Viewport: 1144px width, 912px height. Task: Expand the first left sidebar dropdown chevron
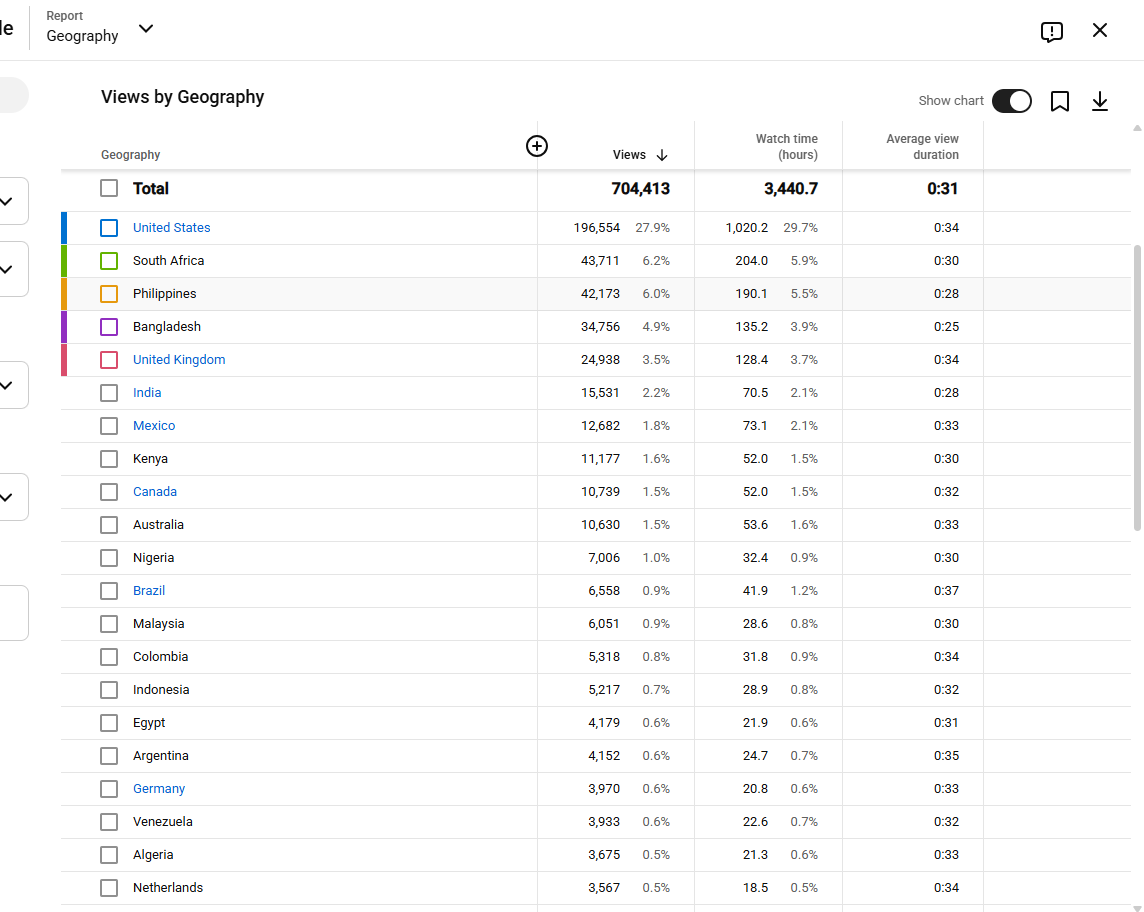(x=7, y=201)
